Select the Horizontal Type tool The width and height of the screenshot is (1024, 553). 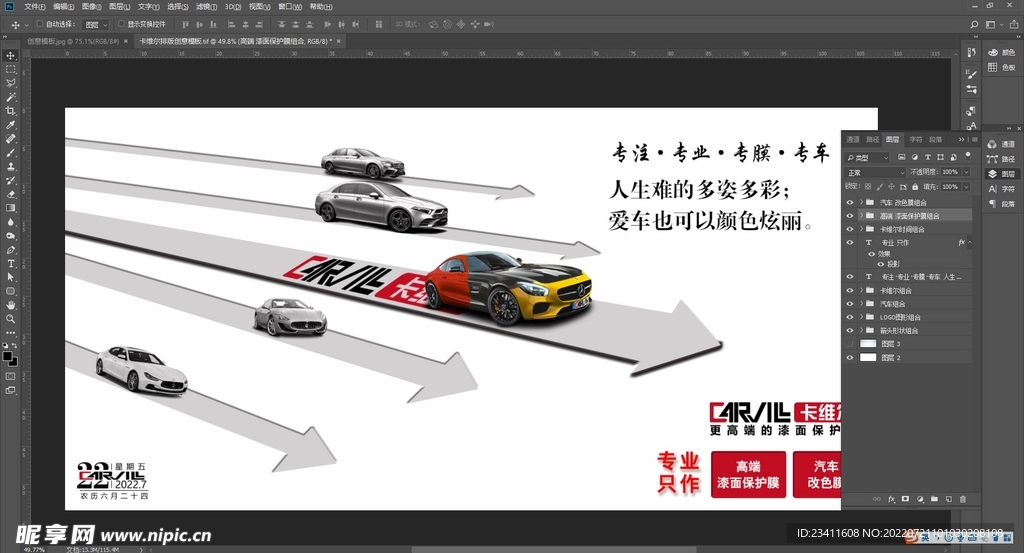pos(10,264)
